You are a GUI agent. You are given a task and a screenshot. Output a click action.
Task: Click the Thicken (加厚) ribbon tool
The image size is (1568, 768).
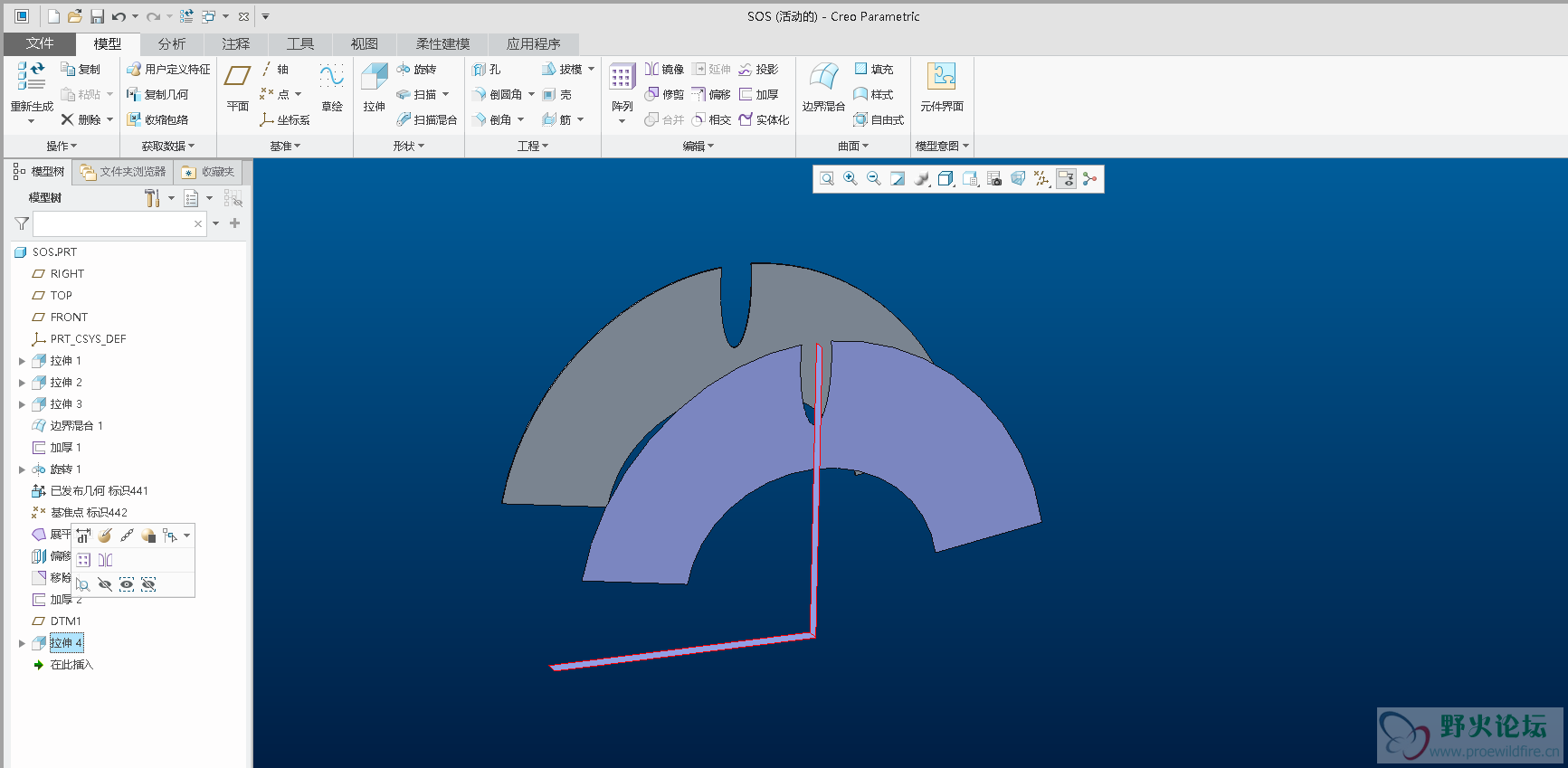pos(758,94)
